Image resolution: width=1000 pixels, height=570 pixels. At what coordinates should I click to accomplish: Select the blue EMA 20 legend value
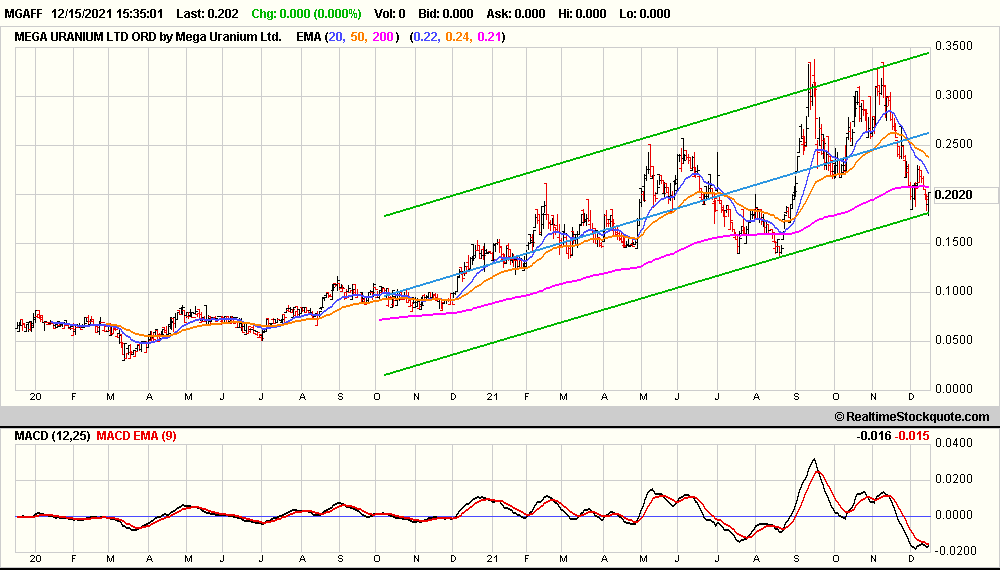point(335,37)
